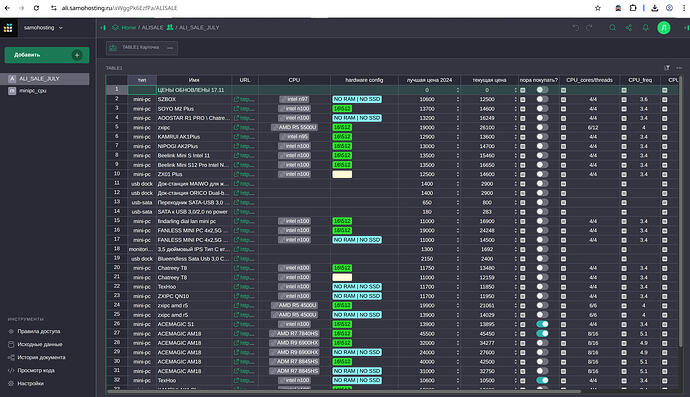Click spinner arrows for ACEMAGIC S1 текущая цена

pos(515,324)
